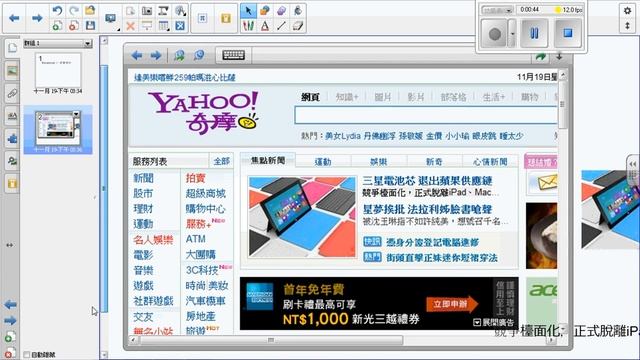The height and width of the screenshot is (360, 640).
Task: Open the recorder menu dropdown
Action: [x=497, y=10]
